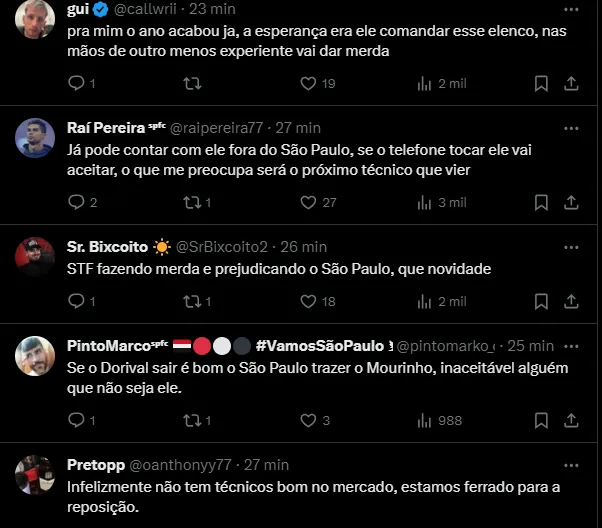Reply to gui's tweet
602x528 pixels.
coord(77,83)
